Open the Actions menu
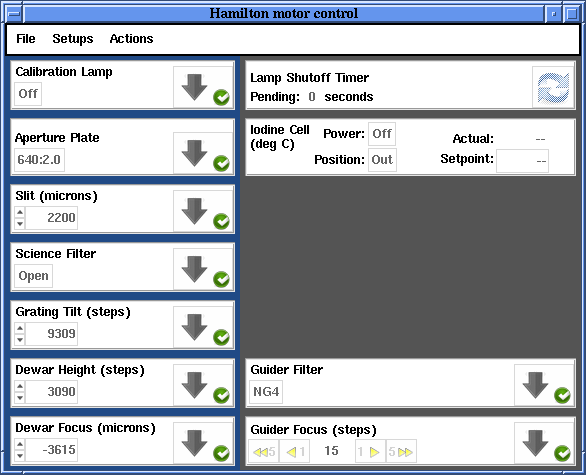 click(x=131, y=38)
